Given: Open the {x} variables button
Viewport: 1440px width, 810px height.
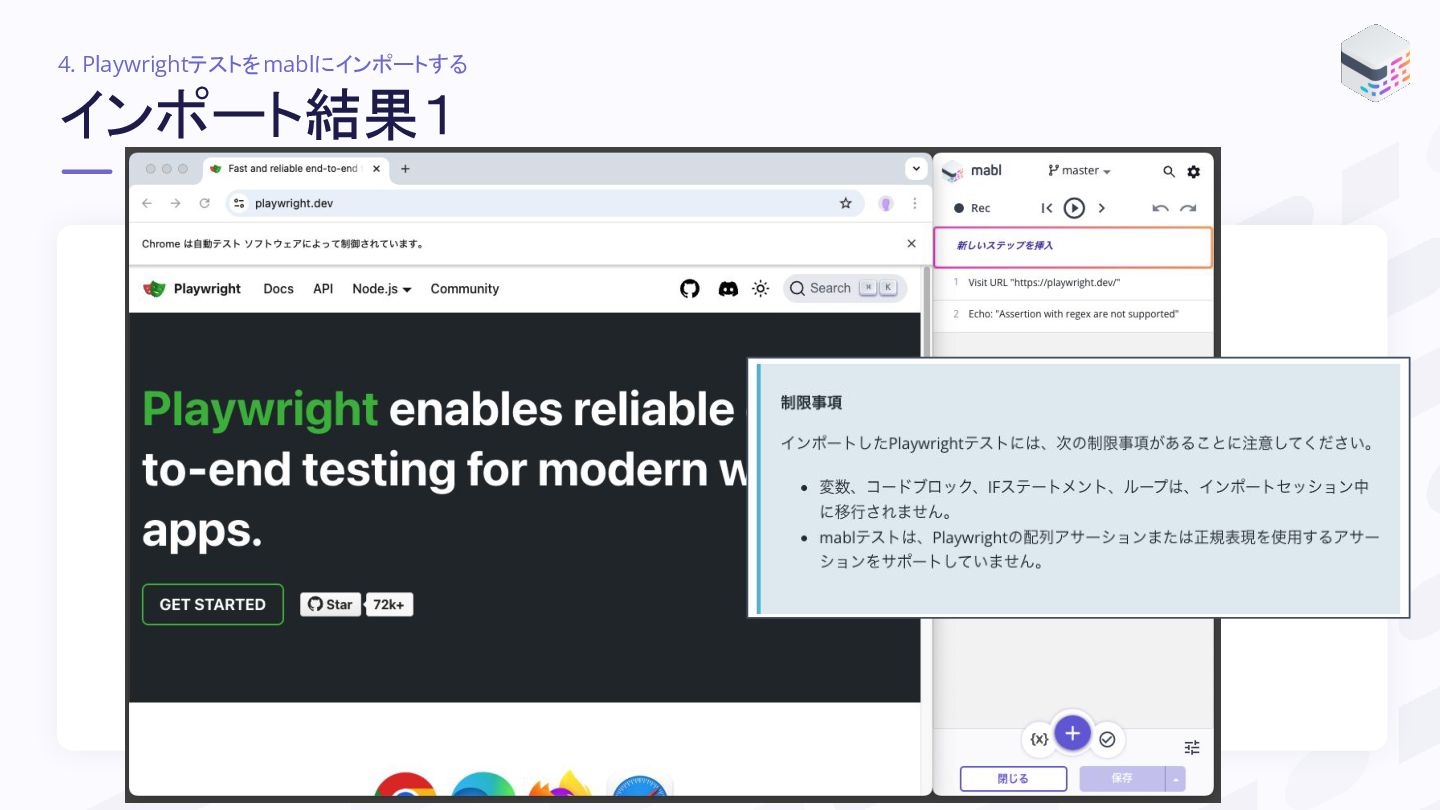Looking at the screenshot, I should coord(1040,739).
